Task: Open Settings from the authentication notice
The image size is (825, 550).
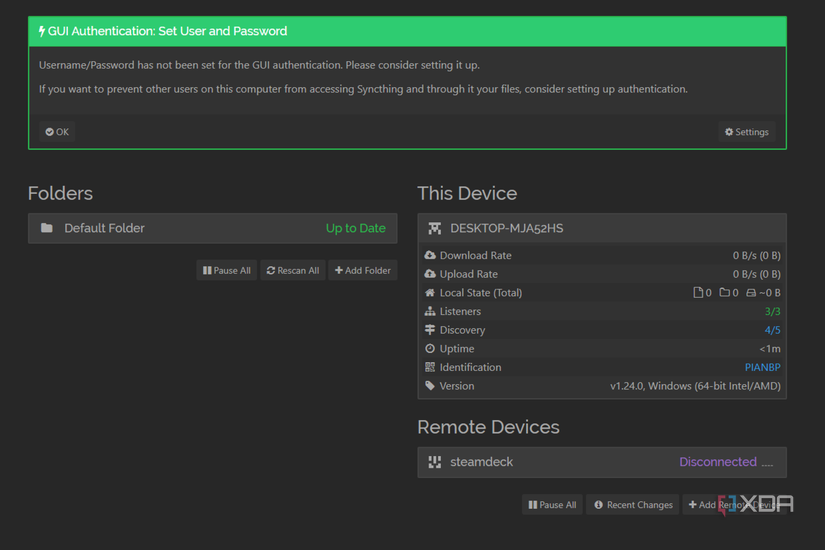Action: pos(747,132)
